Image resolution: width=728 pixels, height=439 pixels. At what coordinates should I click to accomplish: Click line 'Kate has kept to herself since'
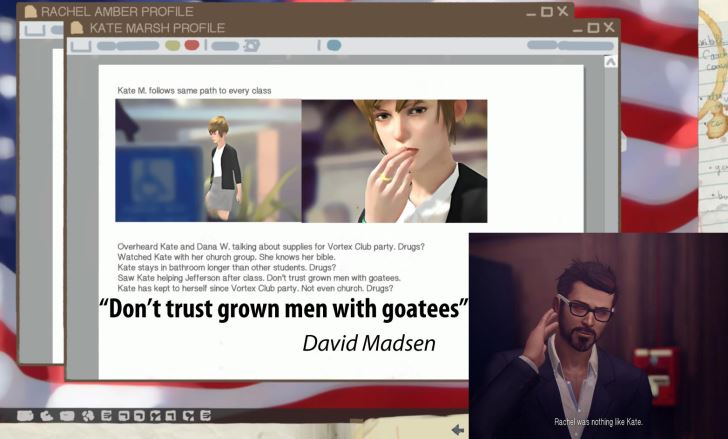(255, 288)
